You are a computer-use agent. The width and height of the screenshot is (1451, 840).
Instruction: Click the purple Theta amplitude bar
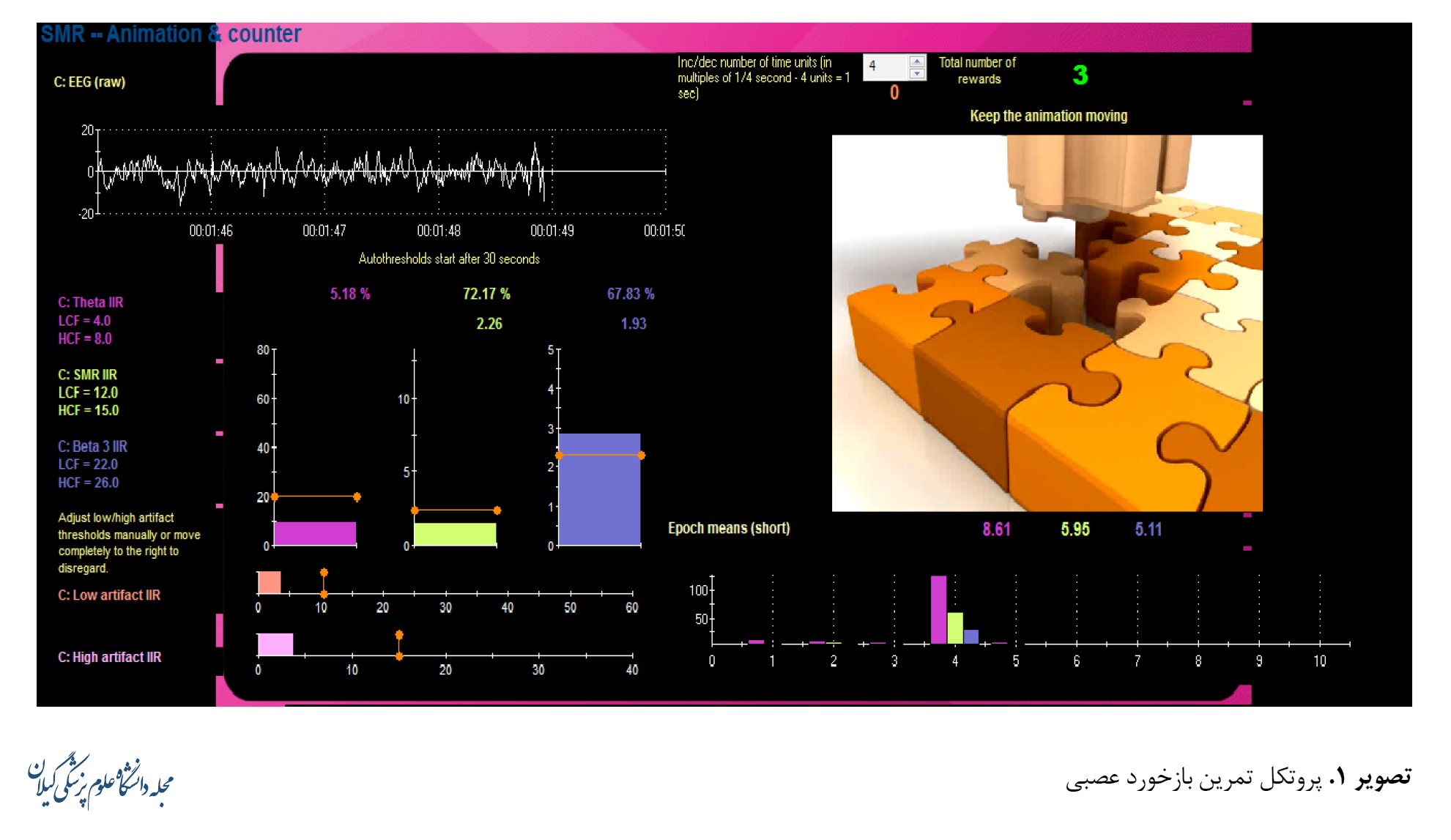(x=315, y=533)
